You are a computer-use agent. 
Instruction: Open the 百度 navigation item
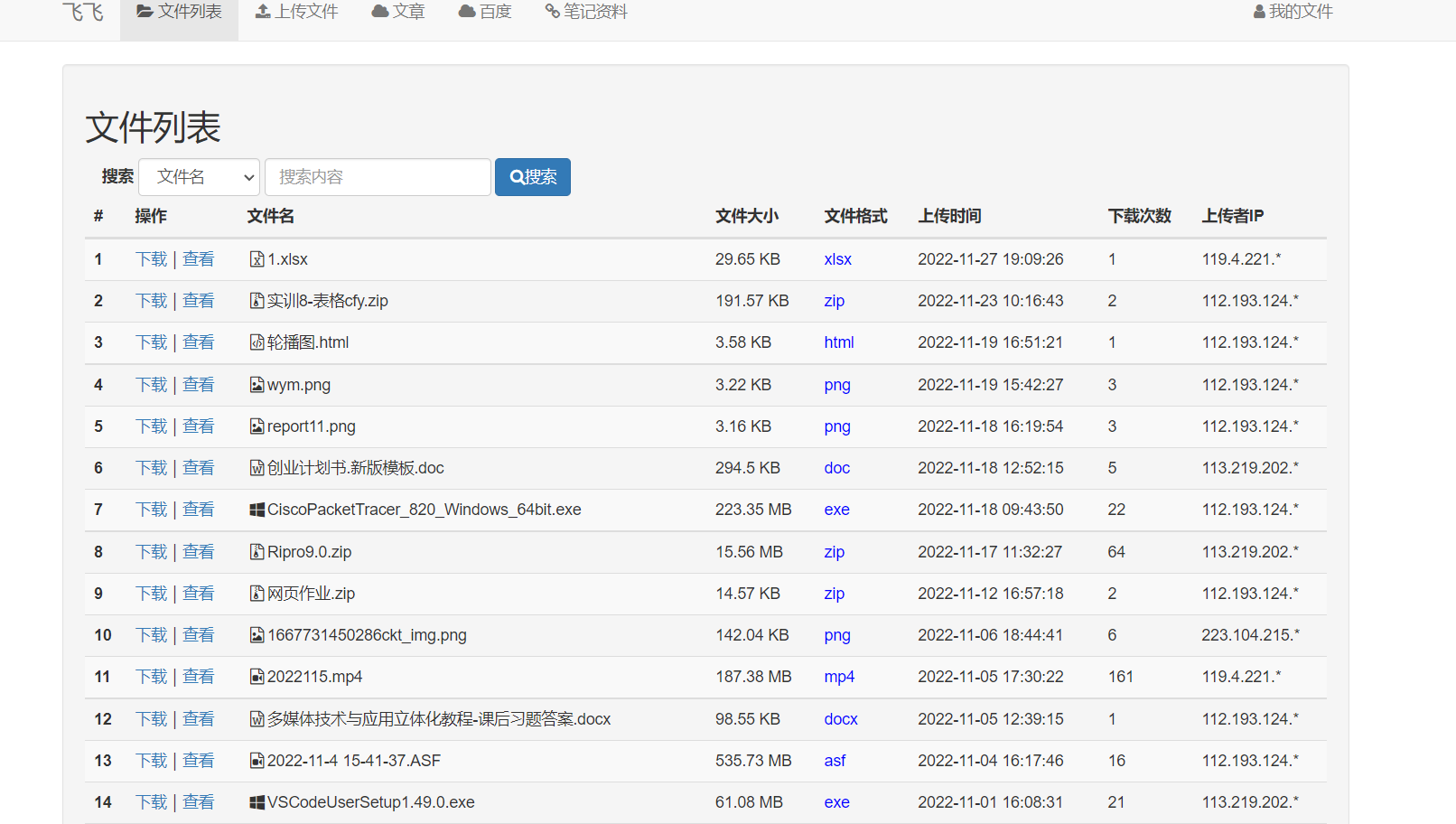(x=485, y=12)
